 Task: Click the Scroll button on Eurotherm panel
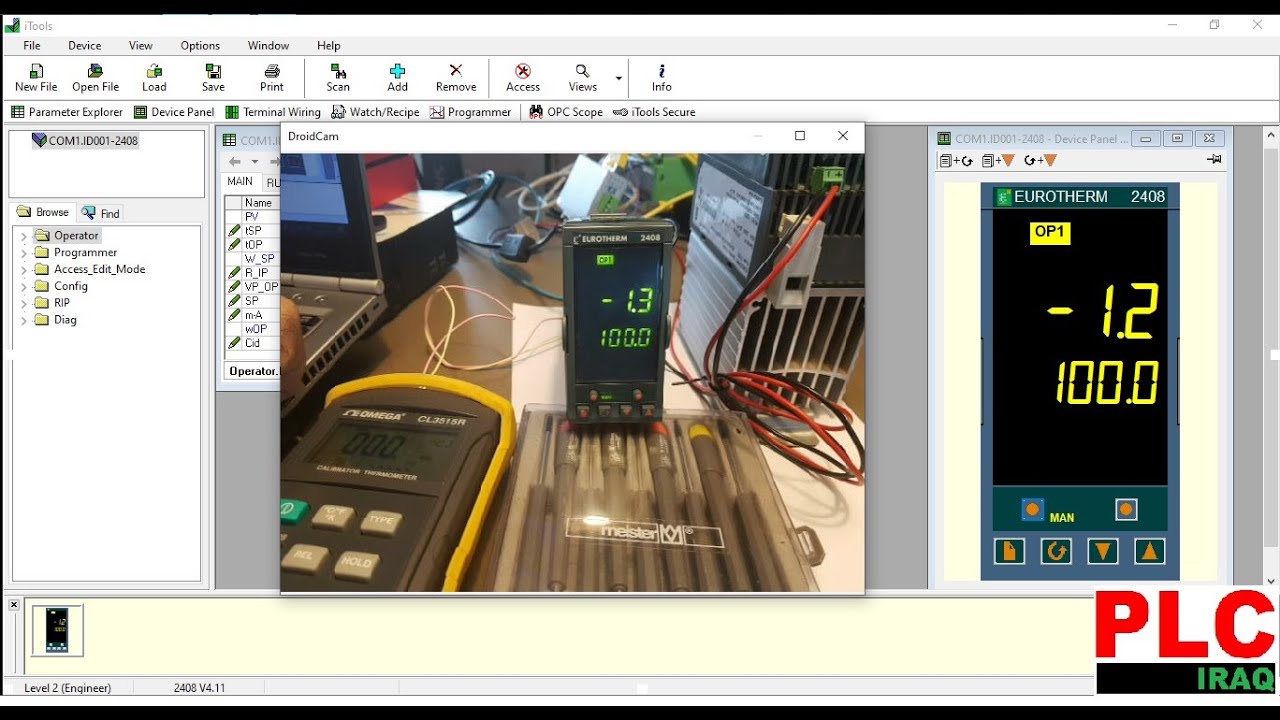[1056, 551]
